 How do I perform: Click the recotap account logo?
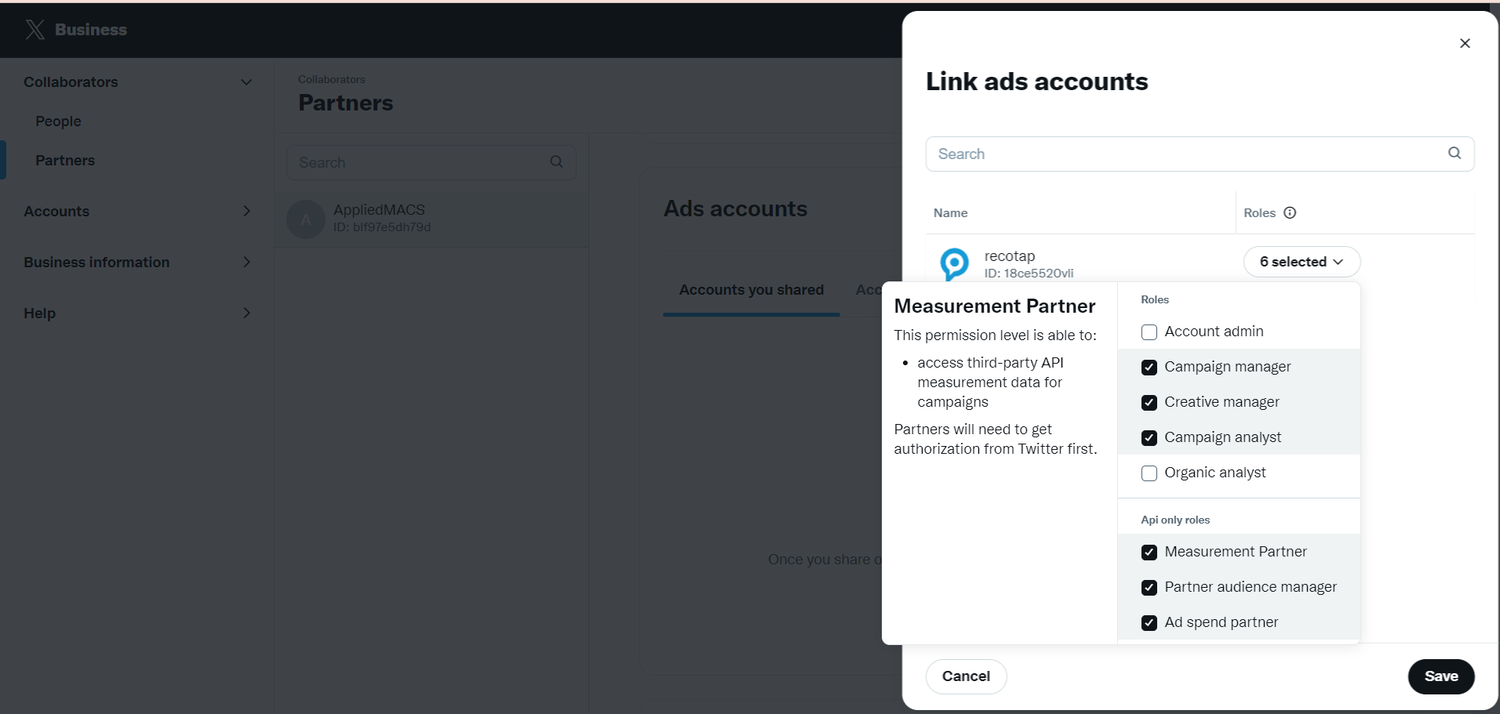click(x=955, y=264)
